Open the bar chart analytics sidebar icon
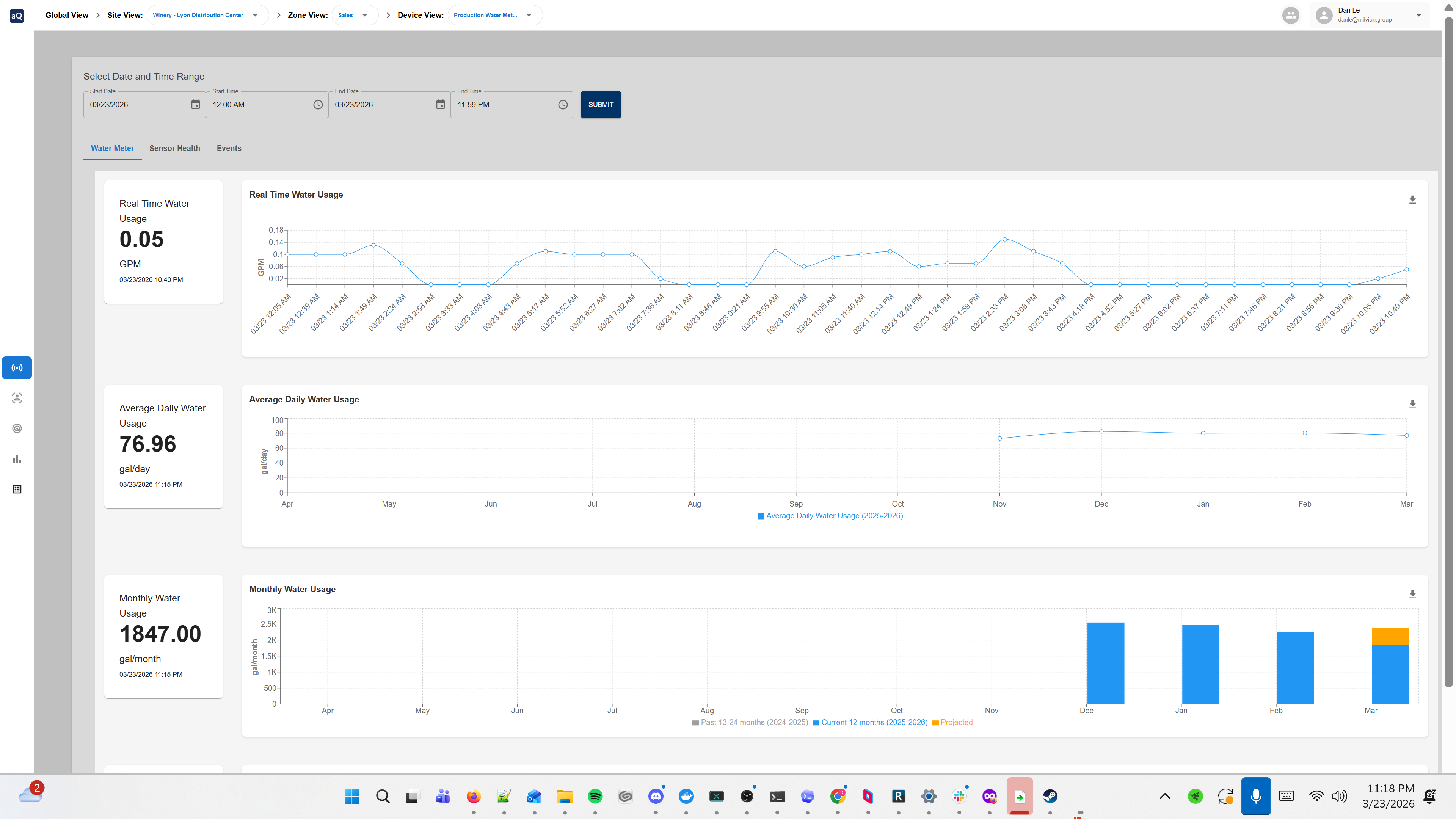Image resolution: width=1456 pixels, height=819 pixels. [17, 459]
